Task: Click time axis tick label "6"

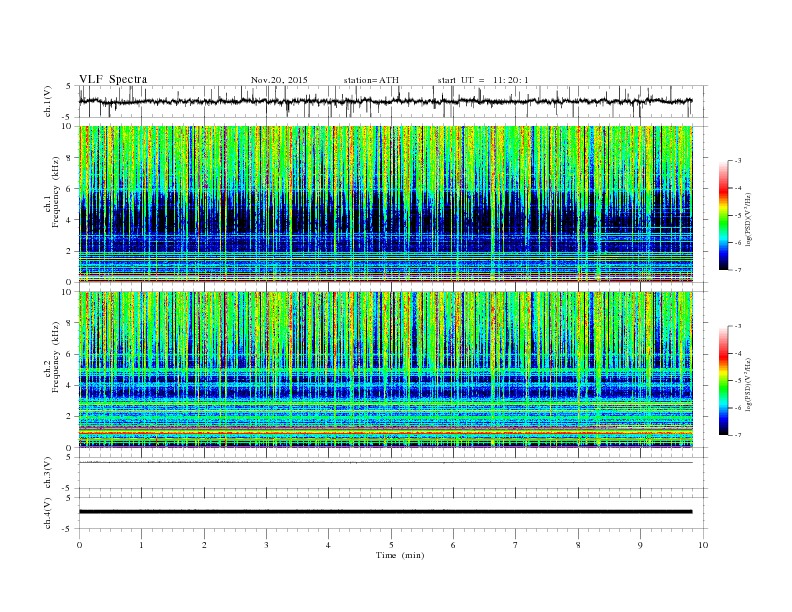Action: [453, 545]
